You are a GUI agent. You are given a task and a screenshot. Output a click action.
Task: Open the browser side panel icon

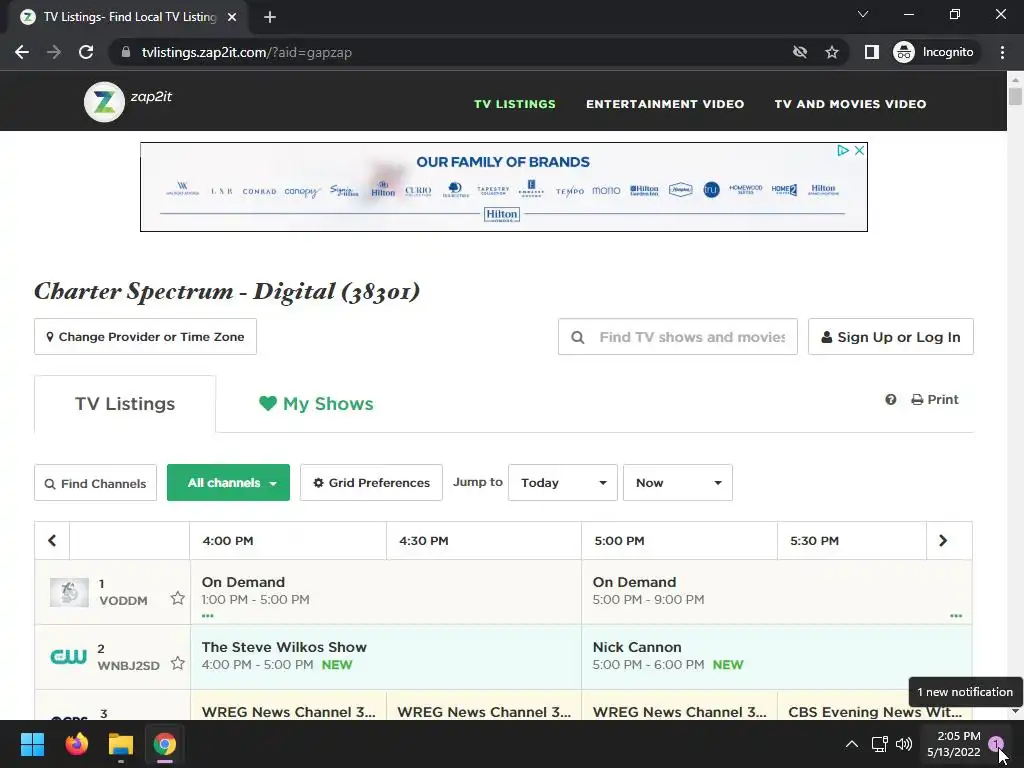tap(871, 52)
